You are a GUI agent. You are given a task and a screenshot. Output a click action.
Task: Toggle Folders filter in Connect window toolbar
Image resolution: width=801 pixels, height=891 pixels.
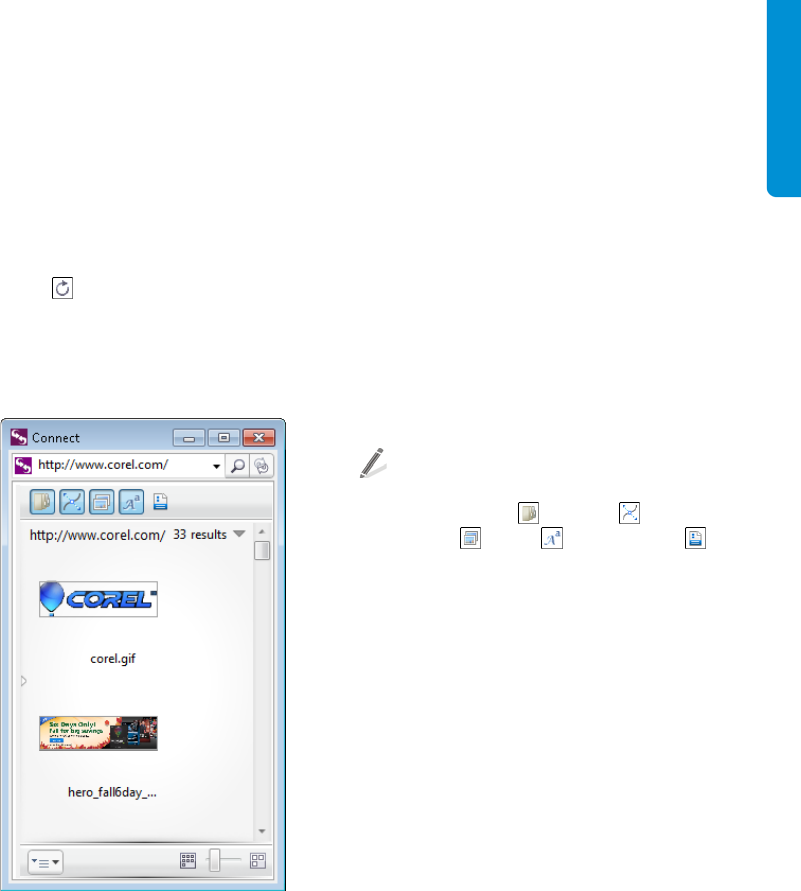click(x=43, y=502)
